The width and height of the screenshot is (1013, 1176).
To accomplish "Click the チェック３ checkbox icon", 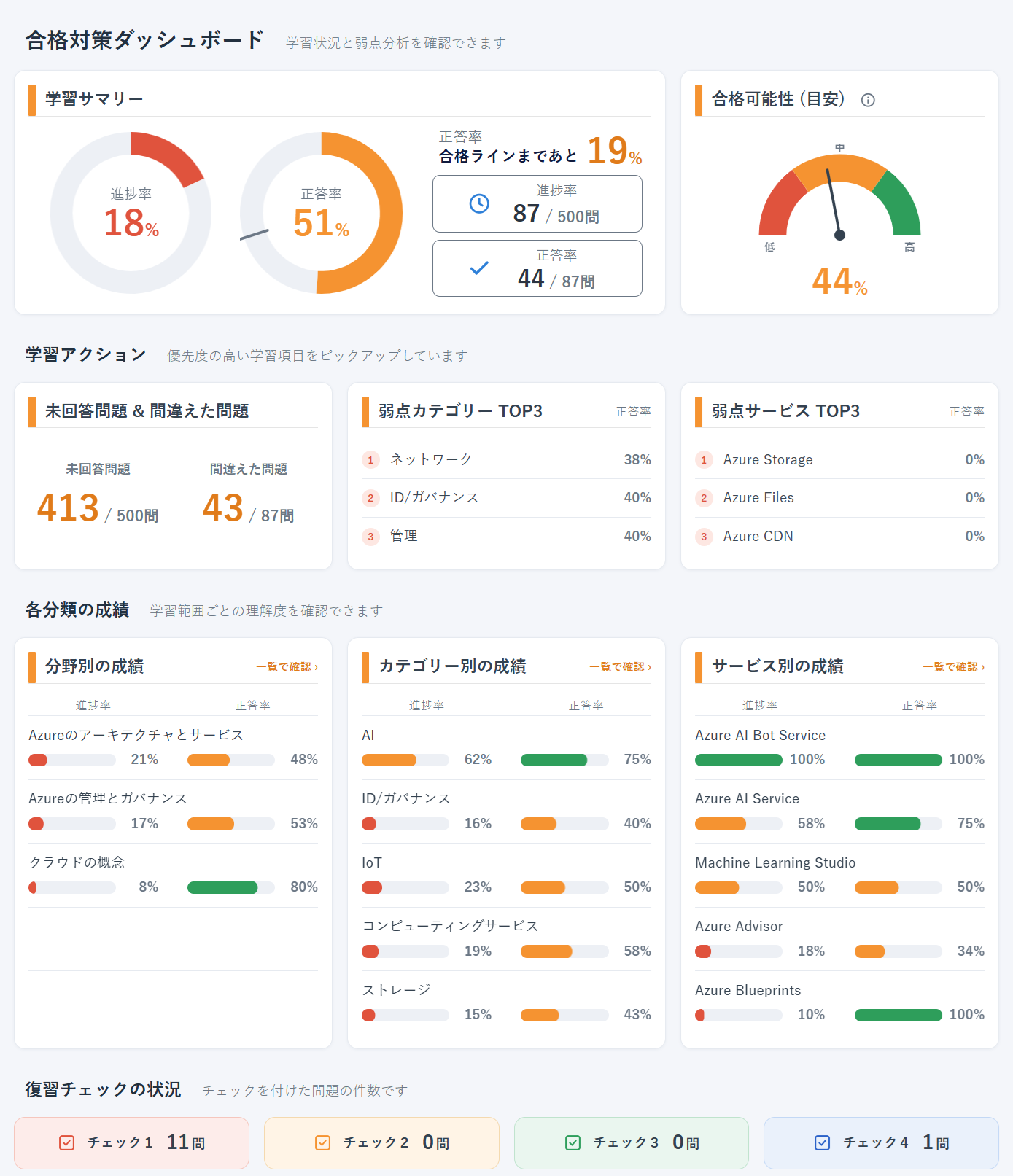I will [x=573, y=1142].
